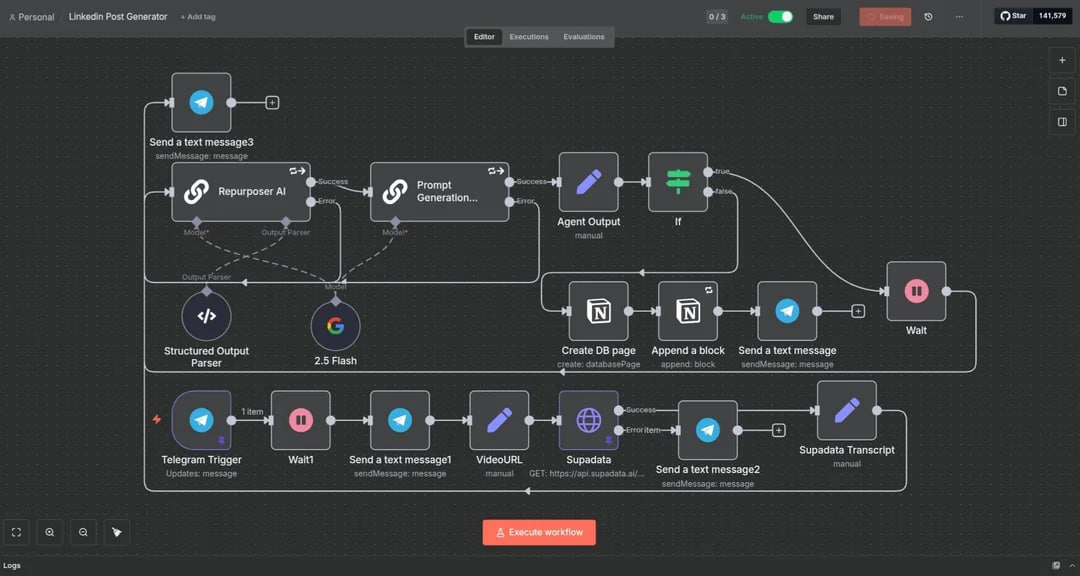Open the If condition node
This screenshot has width=1080, height=576.
tap(678, 182)
